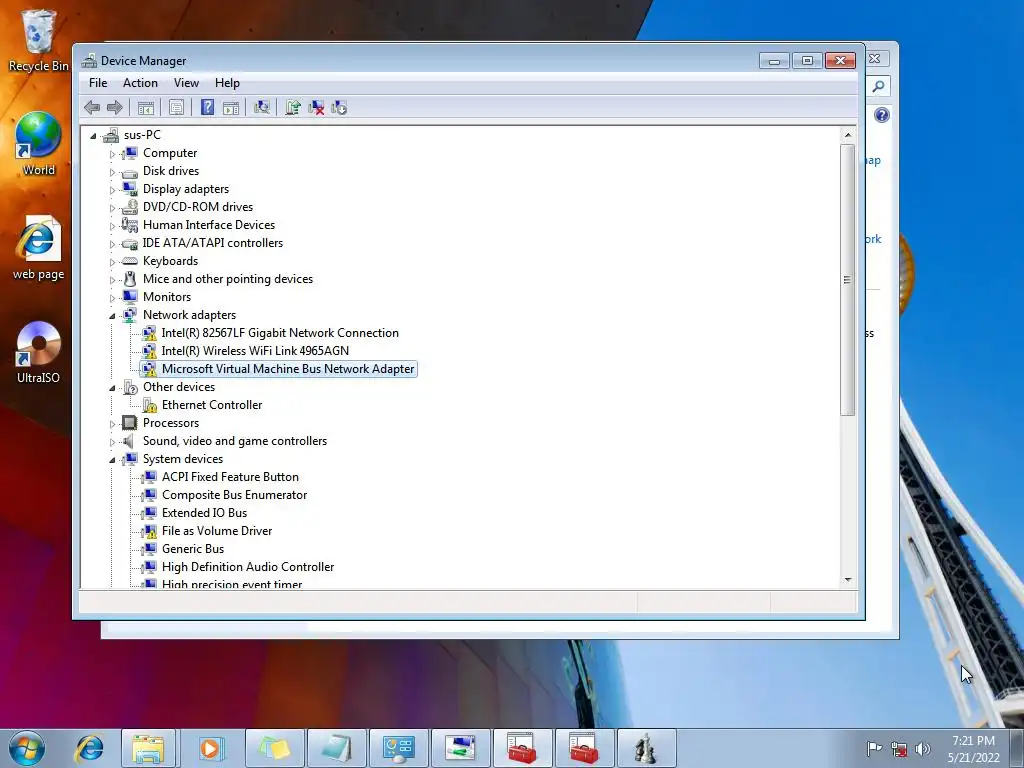This screenshot has height=768, width=1024.
Task: Select ACPI Fixed Feature Button device
Action: 231,477
